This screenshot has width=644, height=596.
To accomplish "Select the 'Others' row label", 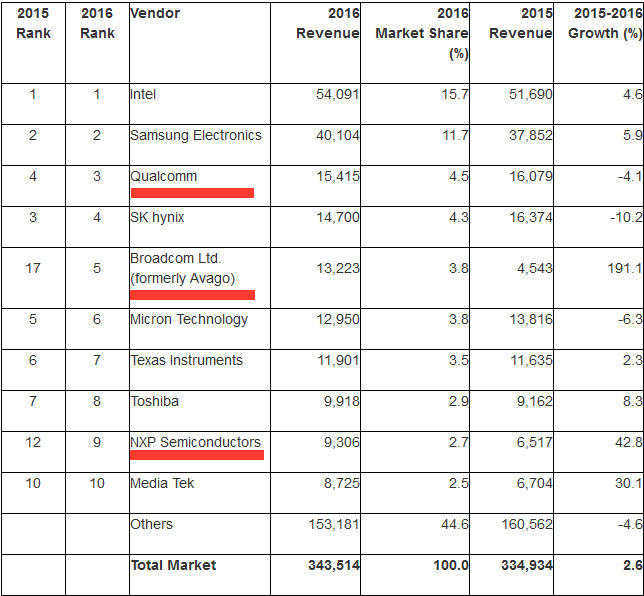I will pyautogui.click(x=152, y=525).
